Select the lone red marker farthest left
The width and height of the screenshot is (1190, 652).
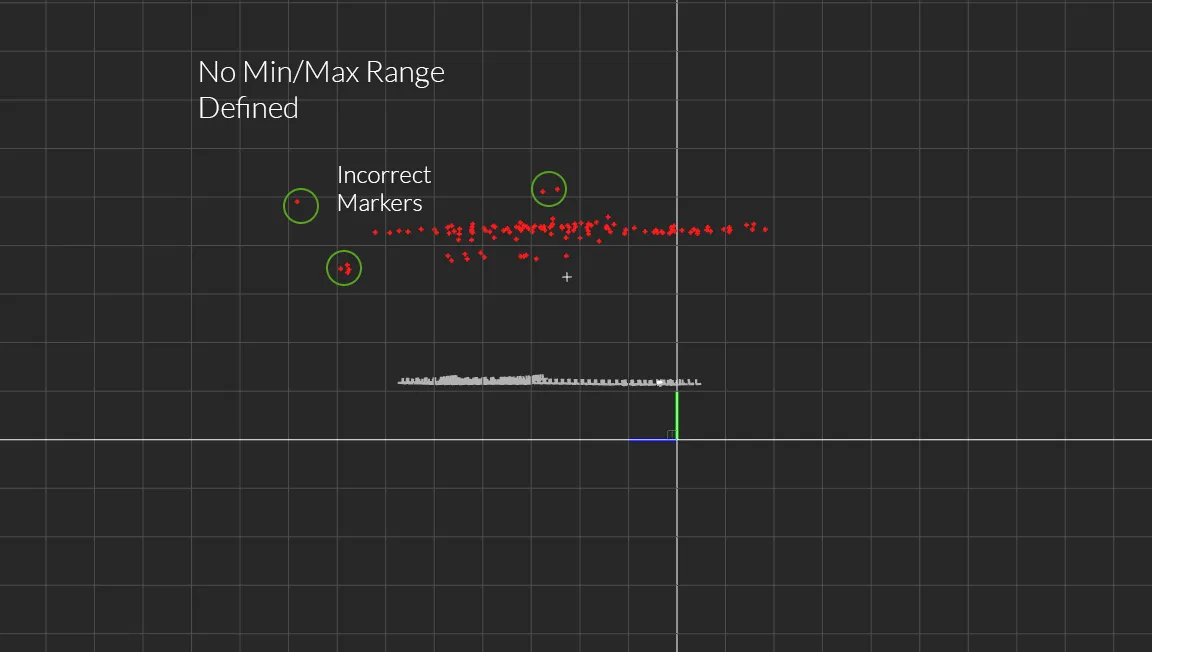pyautogui.click(x=297, y=202)
